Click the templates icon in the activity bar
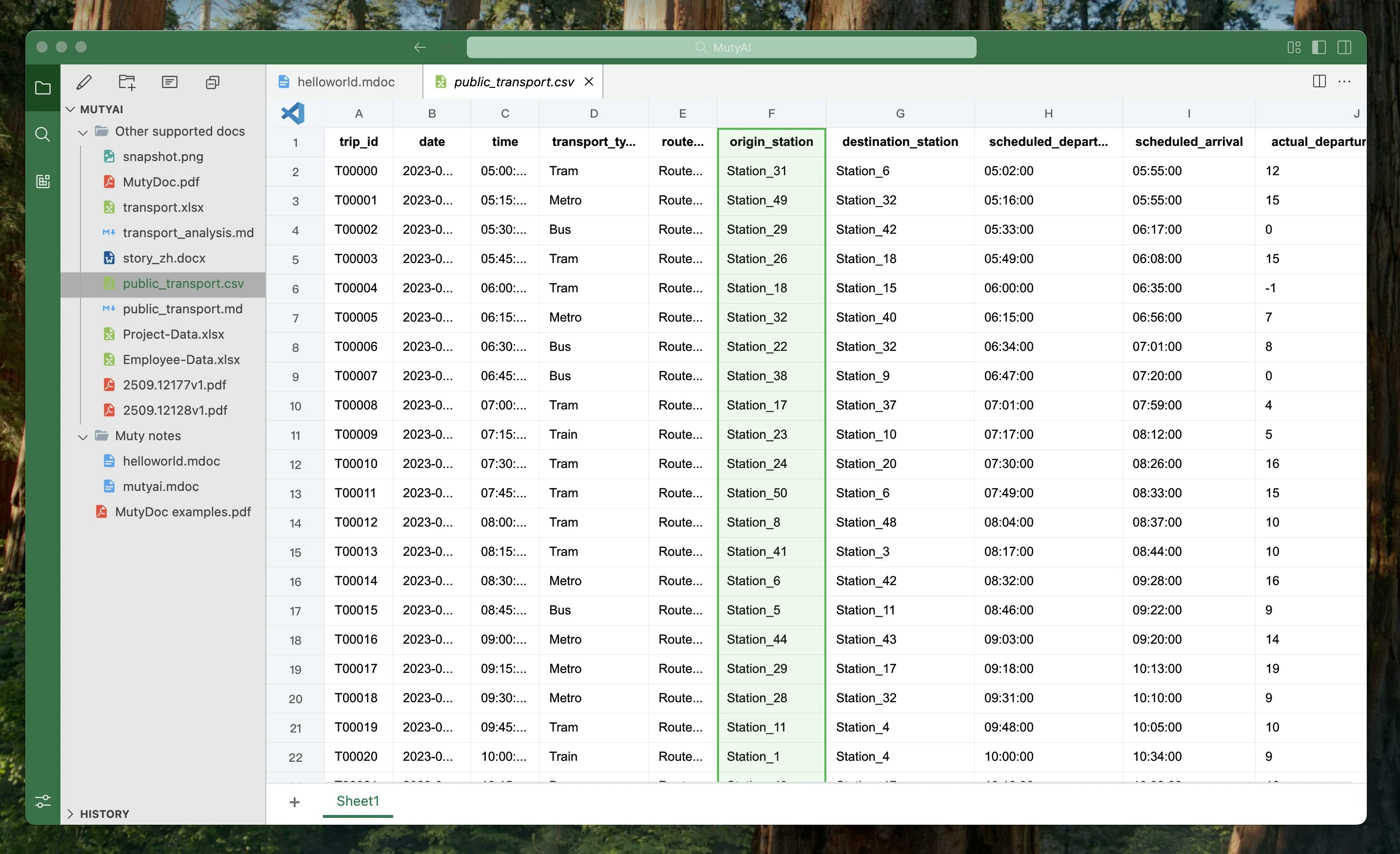The width and height of the screenshot is (1400, 854). 43,182
